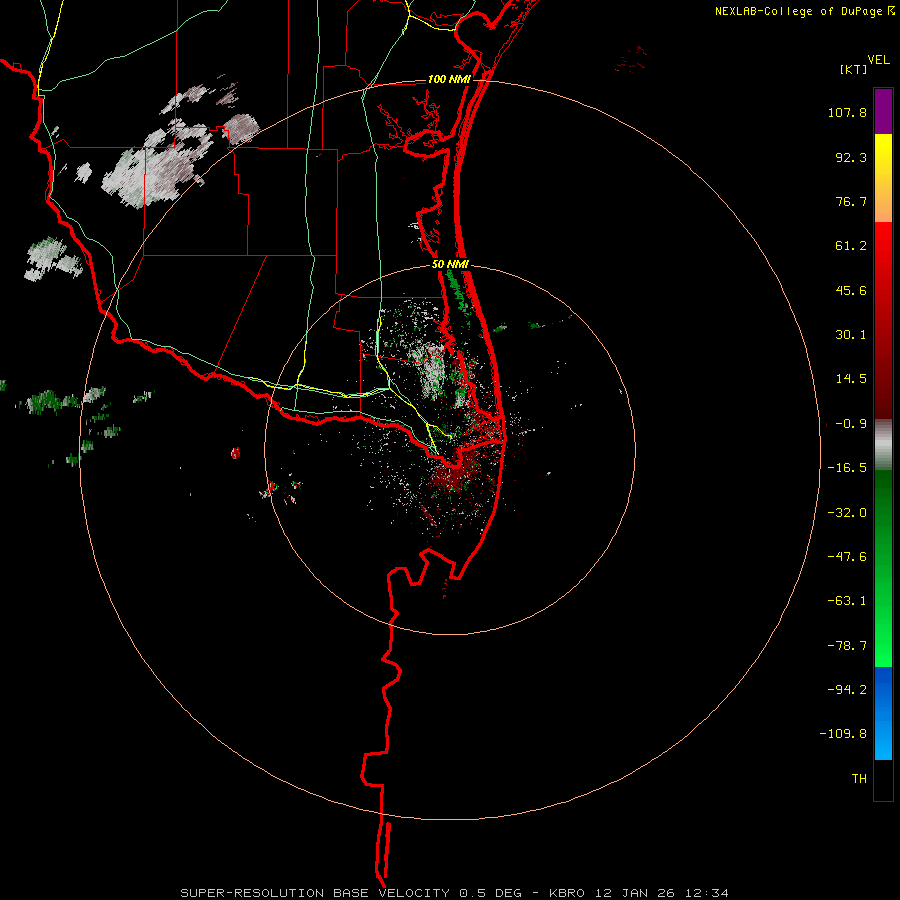Click the Super-Resolution Base Velocity caption
This screenshot has width=900, height=900.
tap(455, 893)
